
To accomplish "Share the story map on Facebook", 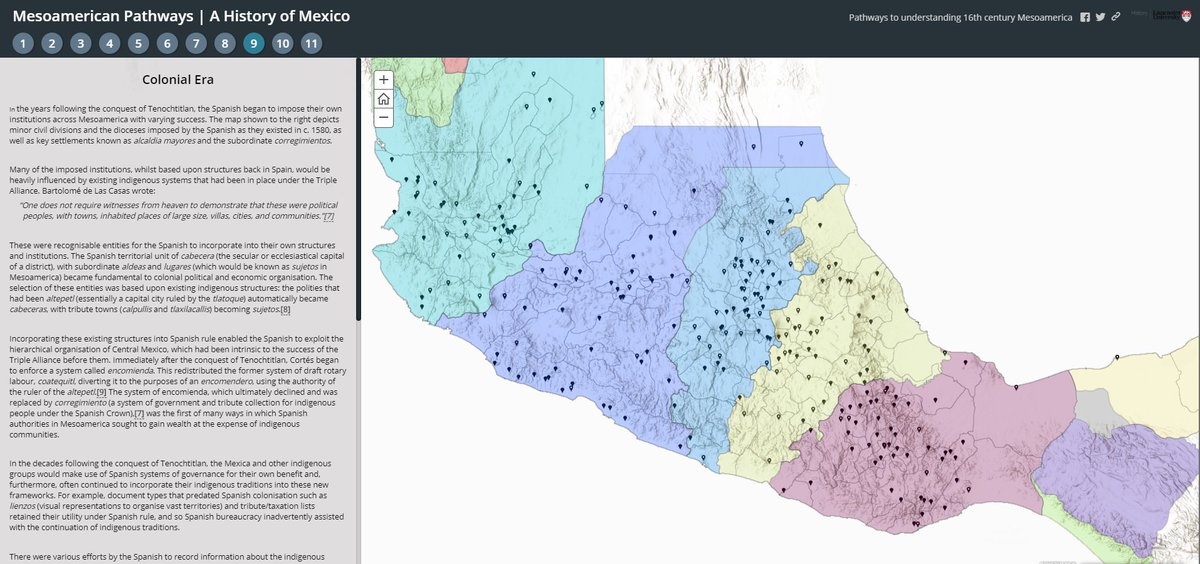I will (x=1085, y=17).
